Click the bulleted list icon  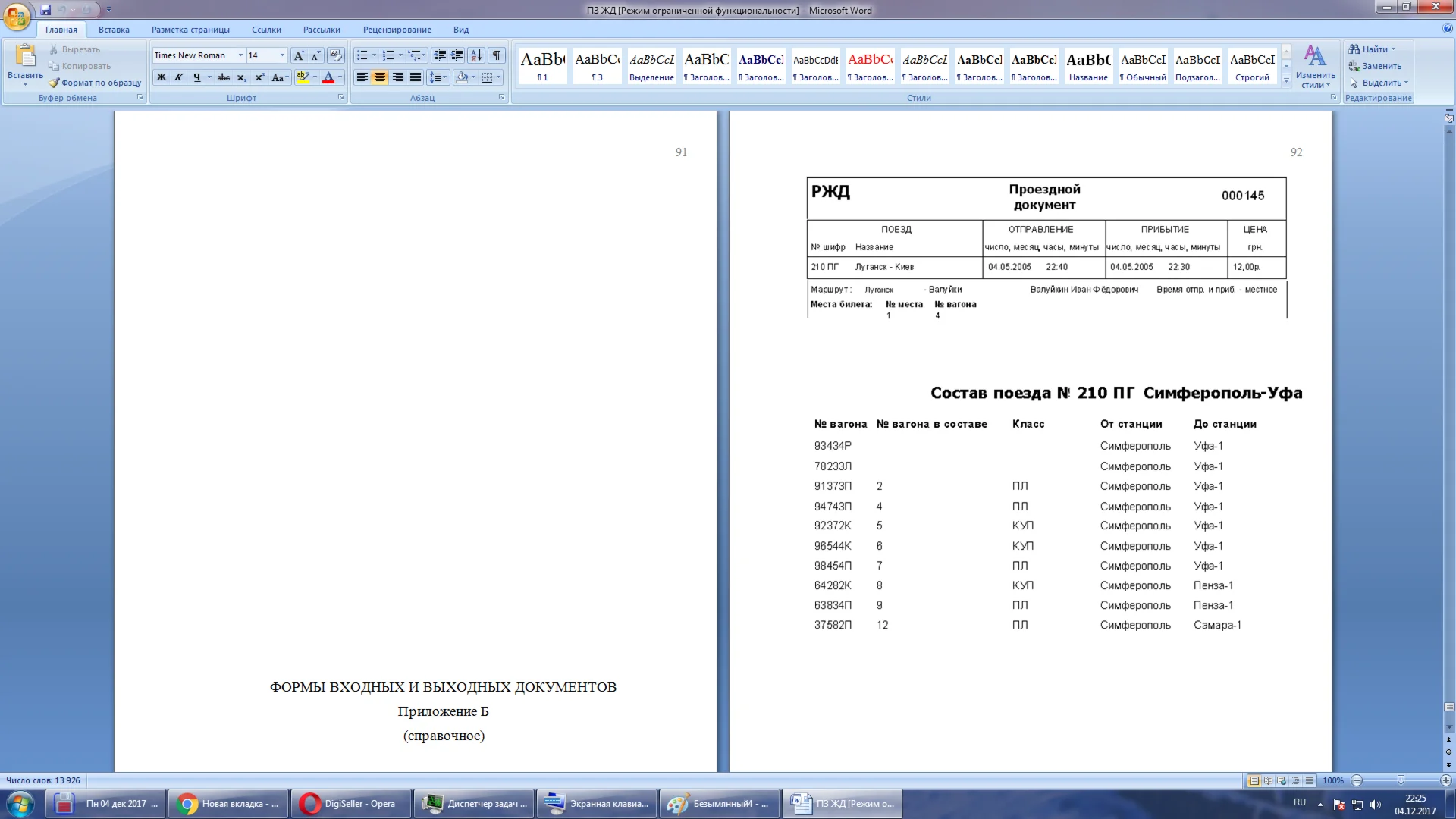[362, 55]
